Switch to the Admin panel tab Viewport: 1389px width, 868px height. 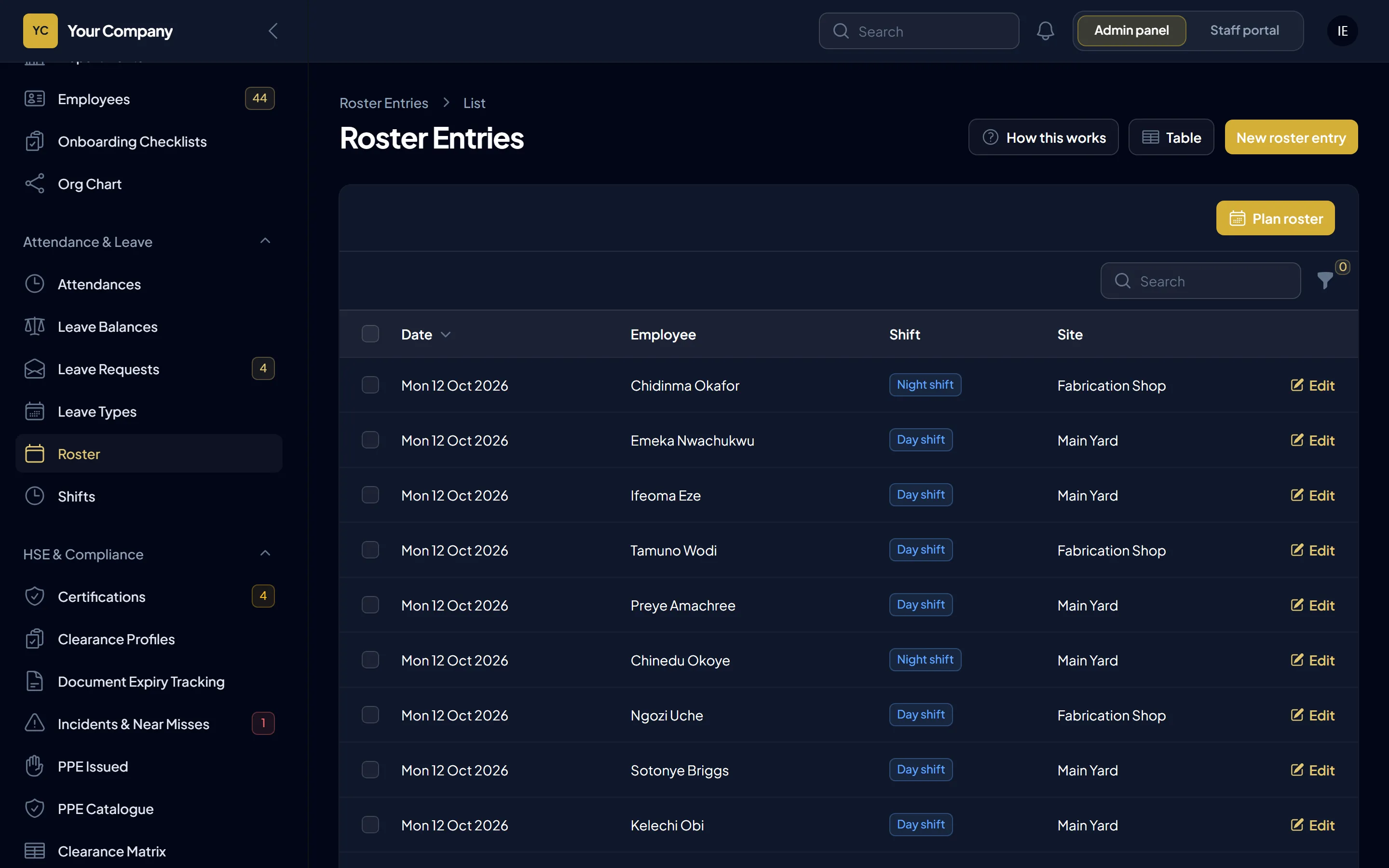(x=1131, y=30)
